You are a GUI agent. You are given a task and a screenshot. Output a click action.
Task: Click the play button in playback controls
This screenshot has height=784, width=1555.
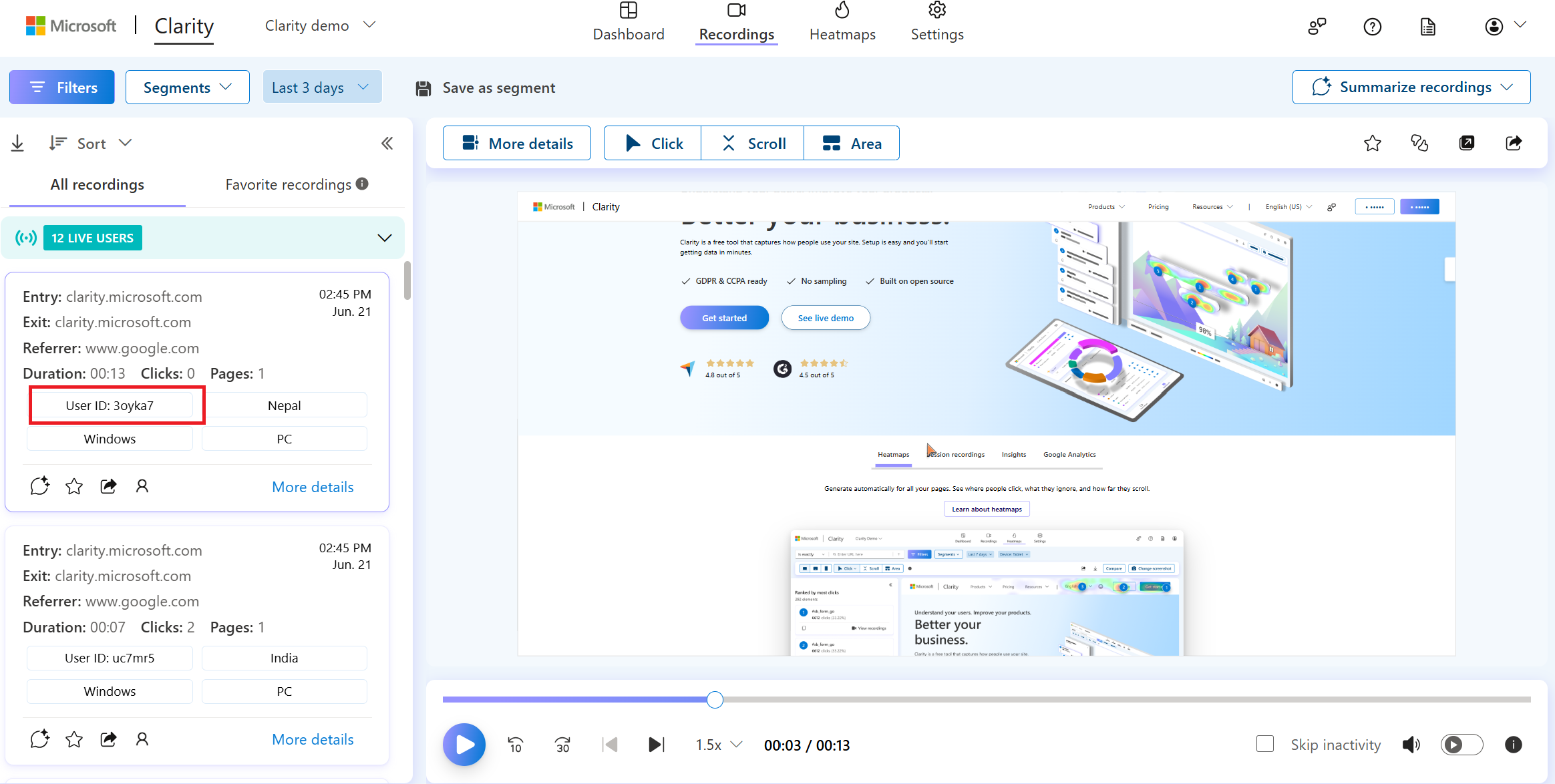click(x=464, y=744)
